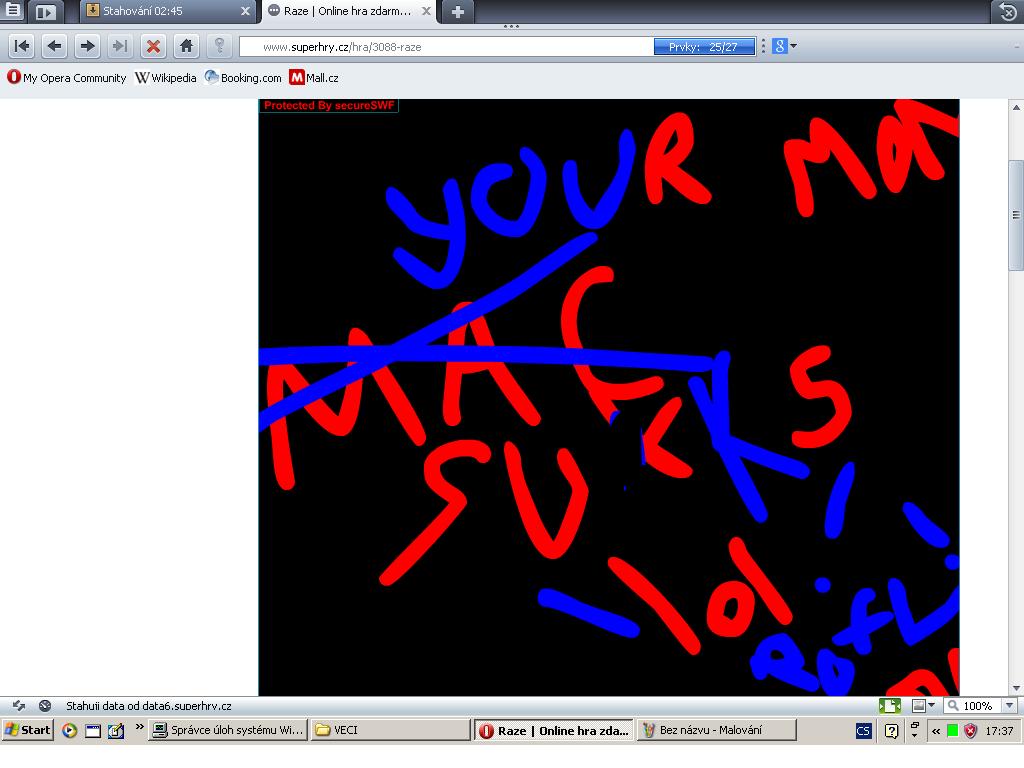Toggle Opera Turbo in status bar
The width and height of the screenshot is (1024, 768).
coord(45,706)
